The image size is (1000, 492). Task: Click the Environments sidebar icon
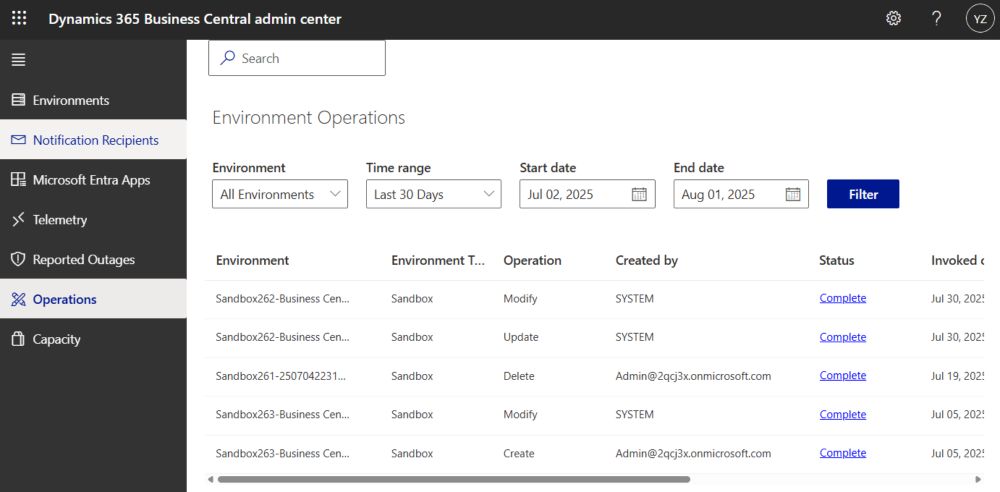[x=18, y=100]
